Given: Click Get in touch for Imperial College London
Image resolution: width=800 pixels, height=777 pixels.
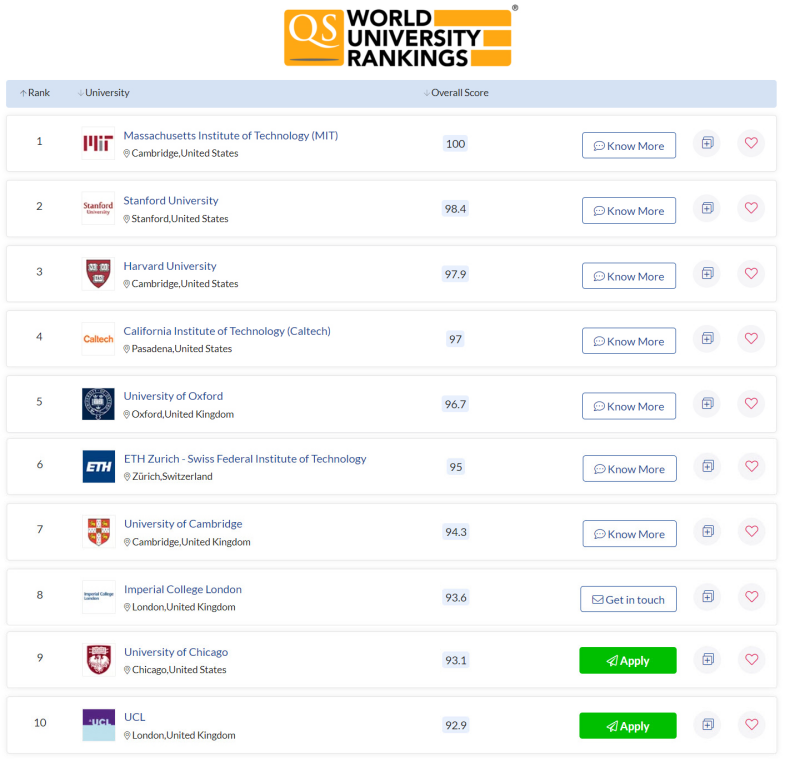Looking at the screenshot, I should point(628,598).
